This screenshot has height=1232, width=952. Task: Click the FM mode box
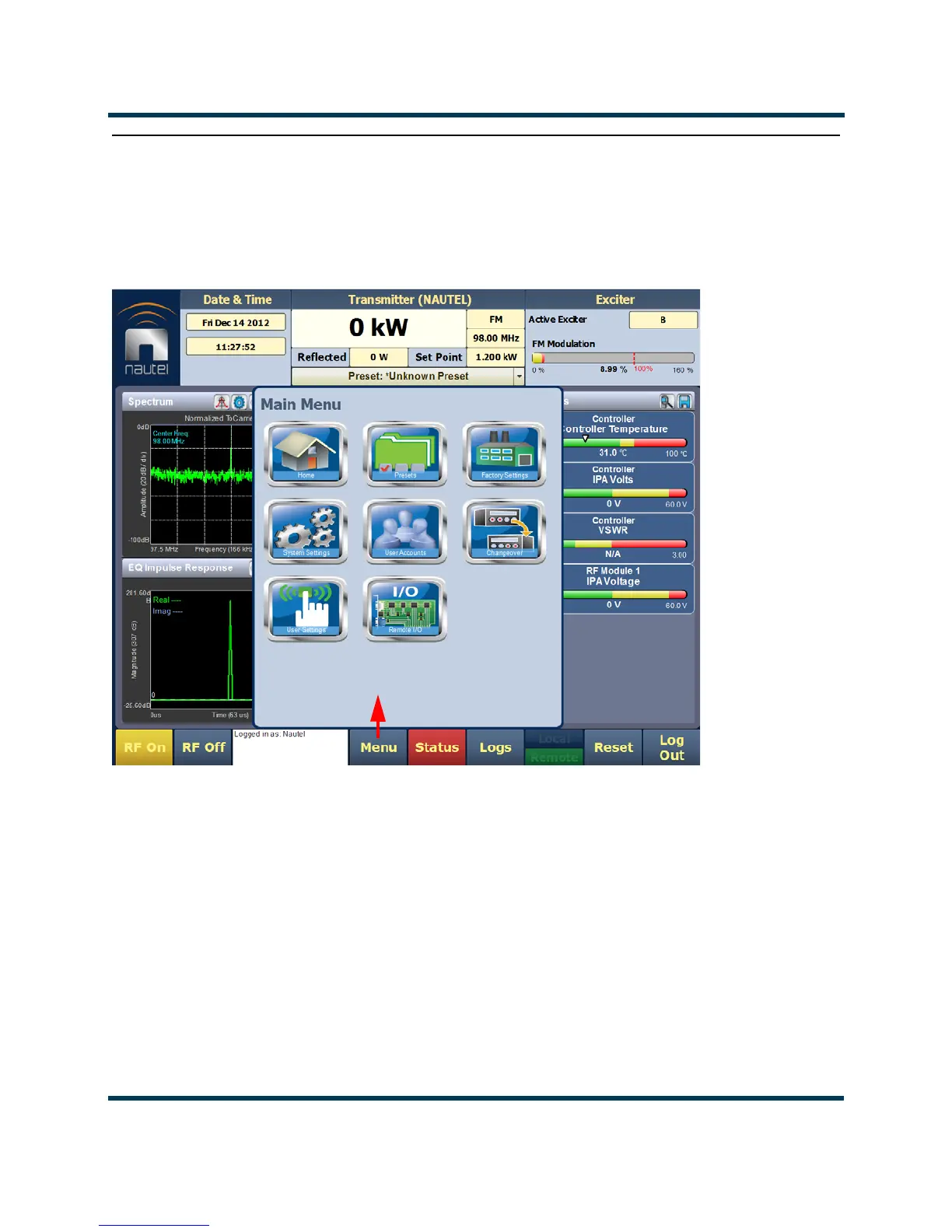click(495, 320)
